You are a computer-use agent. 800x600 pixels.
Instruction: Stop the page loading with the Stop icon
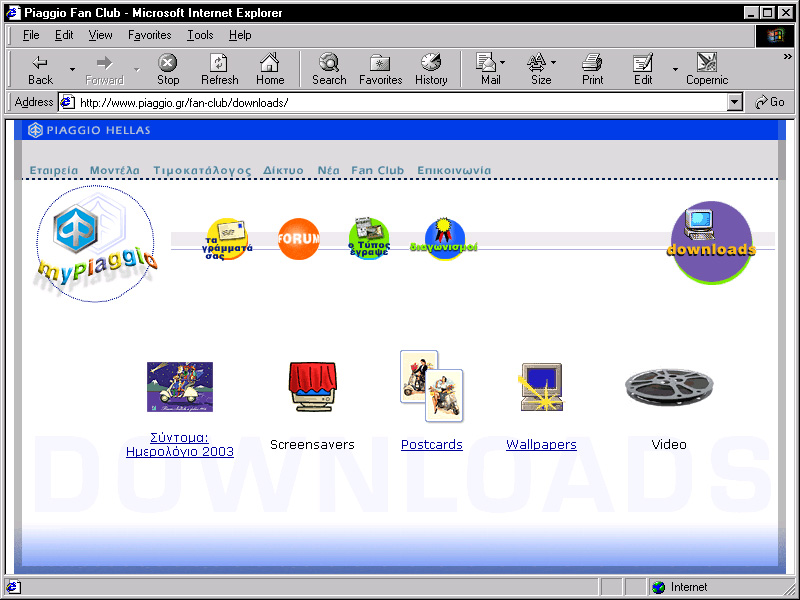pos(168,69)
